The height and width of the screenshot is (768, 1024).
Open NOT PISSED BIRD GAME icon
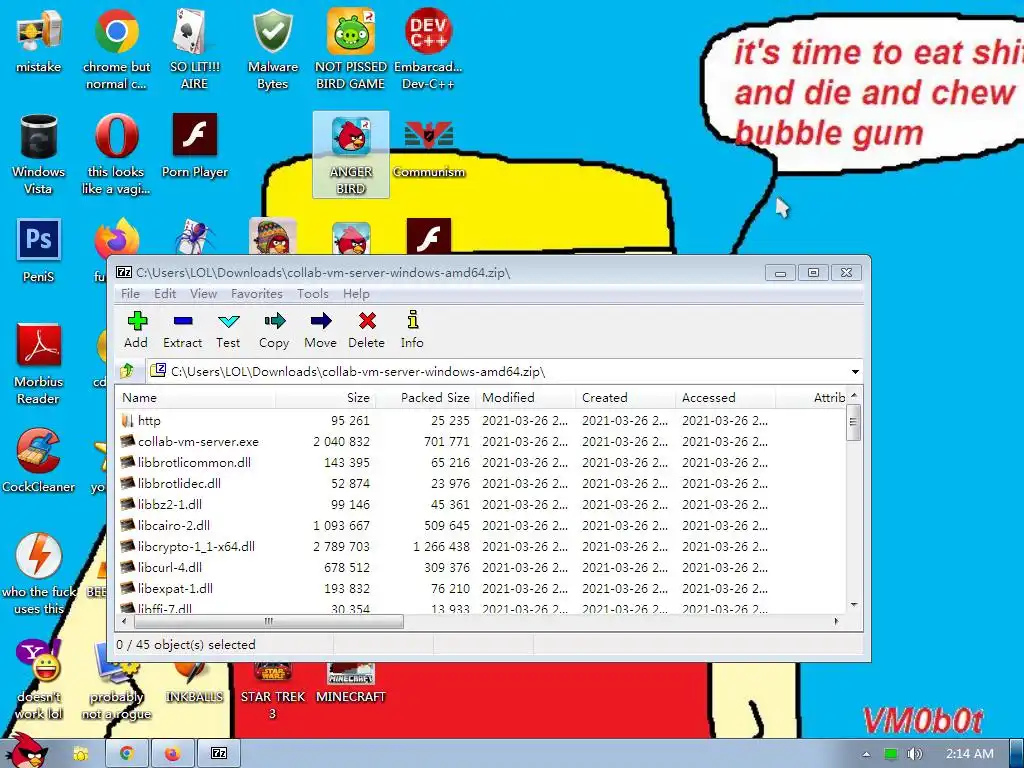[351, 50]
